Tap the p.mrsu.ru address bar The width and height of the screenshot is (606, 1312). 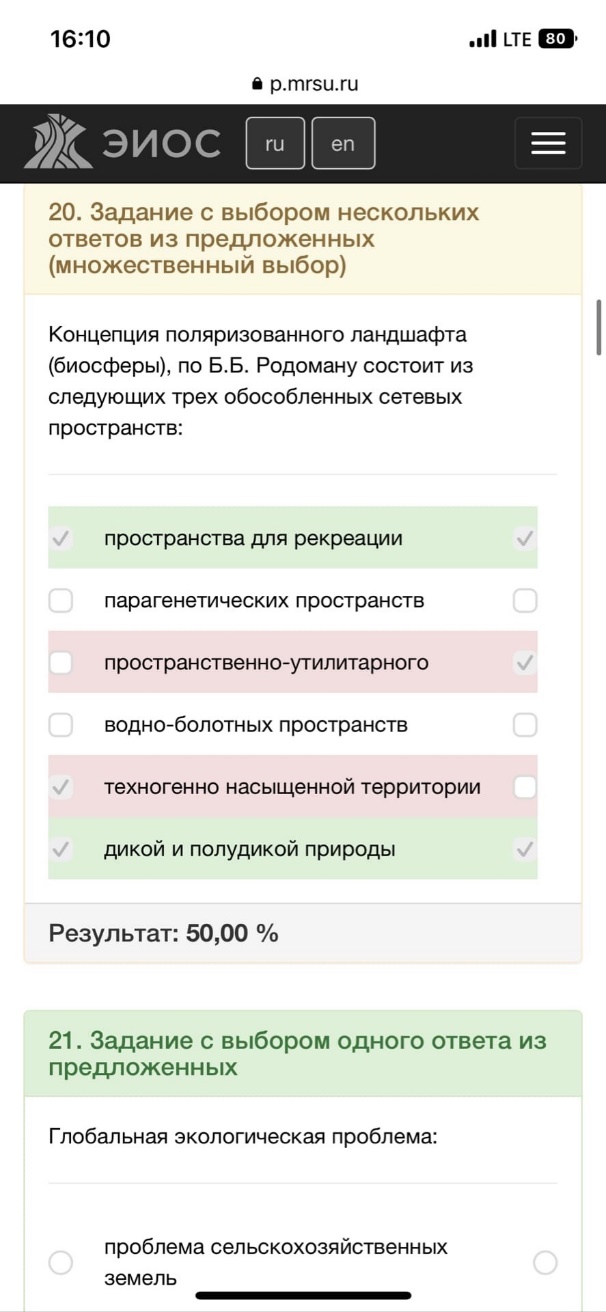pos(303,85)
